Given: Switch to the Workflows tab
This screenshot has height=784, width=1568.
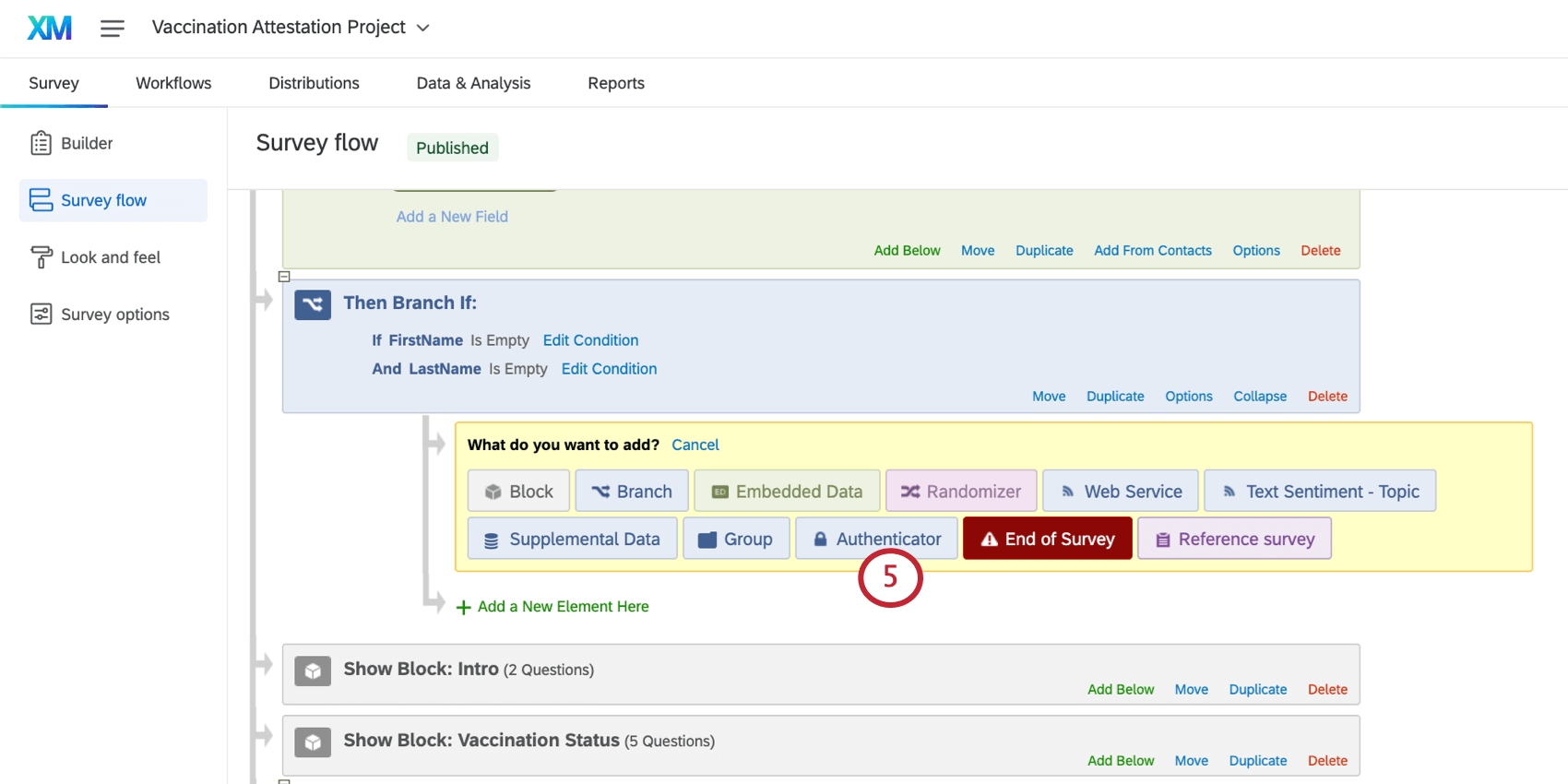Looking at the screenshot, I should [173, 83].
